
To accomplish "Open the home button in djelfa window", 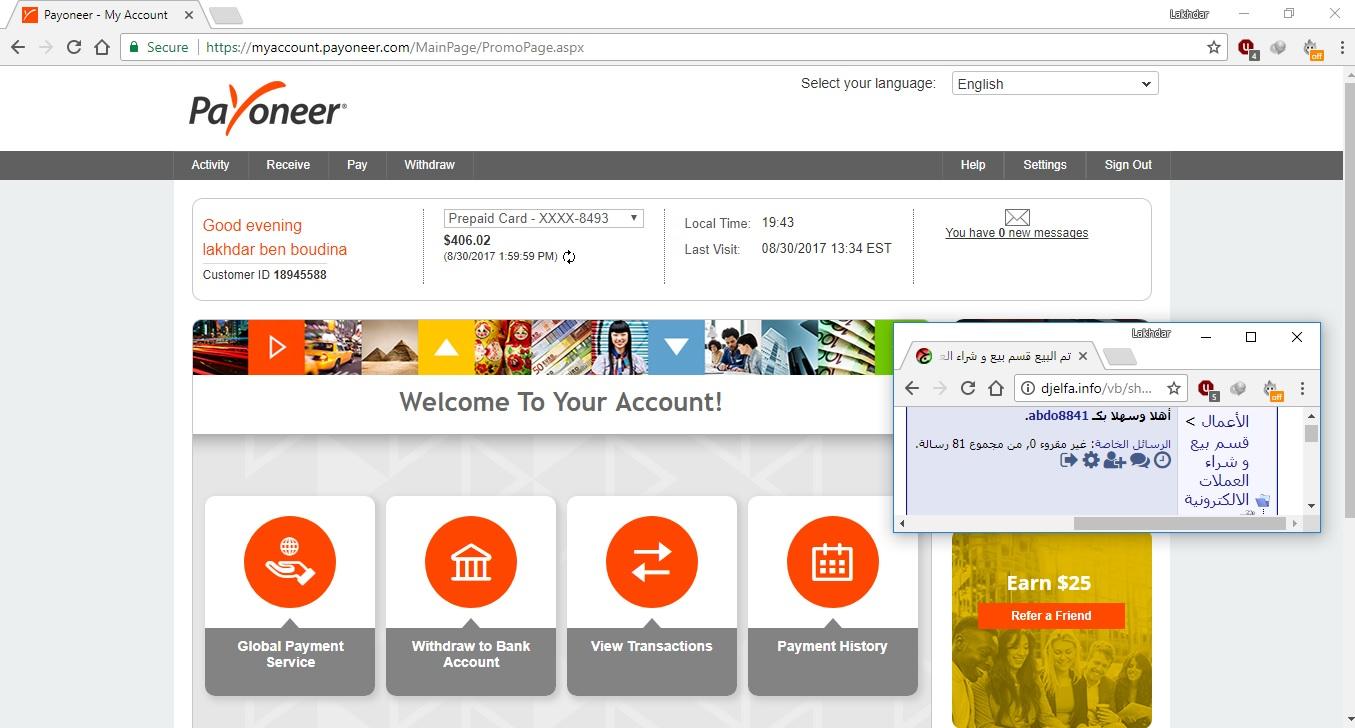I will coord(995,388).
